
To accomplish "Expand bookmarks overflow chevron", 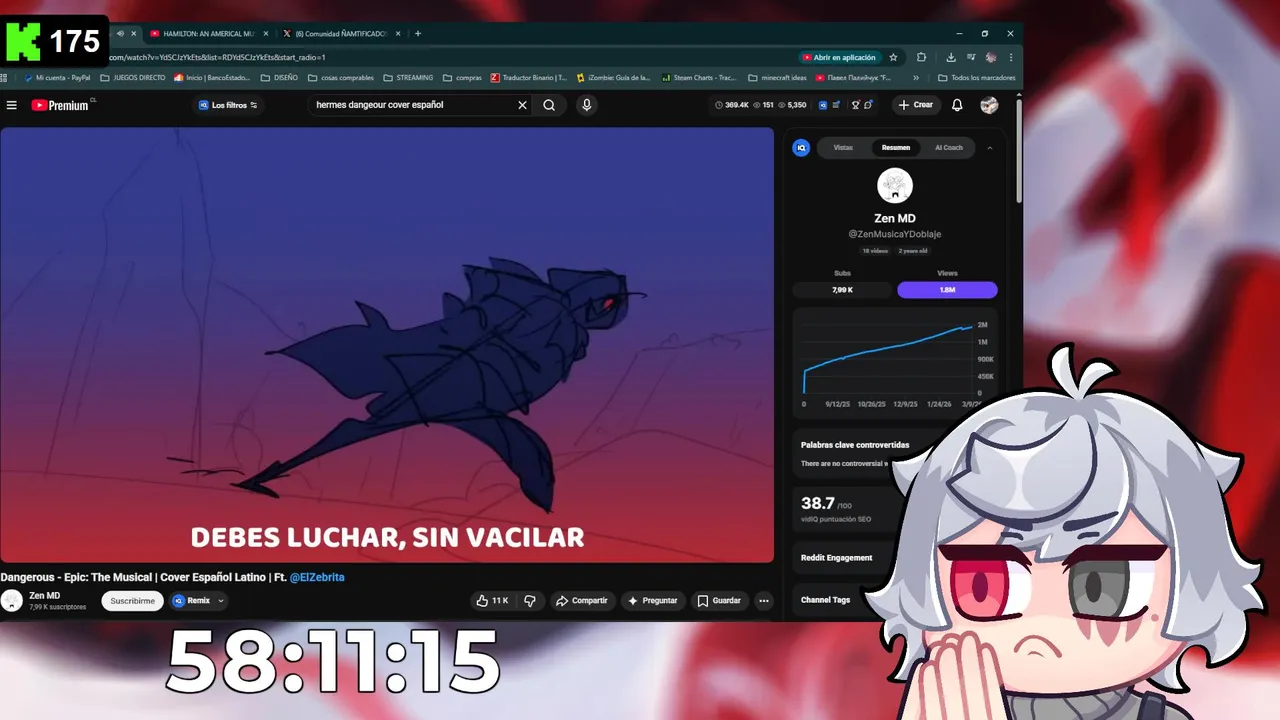I will click(916, 77).
